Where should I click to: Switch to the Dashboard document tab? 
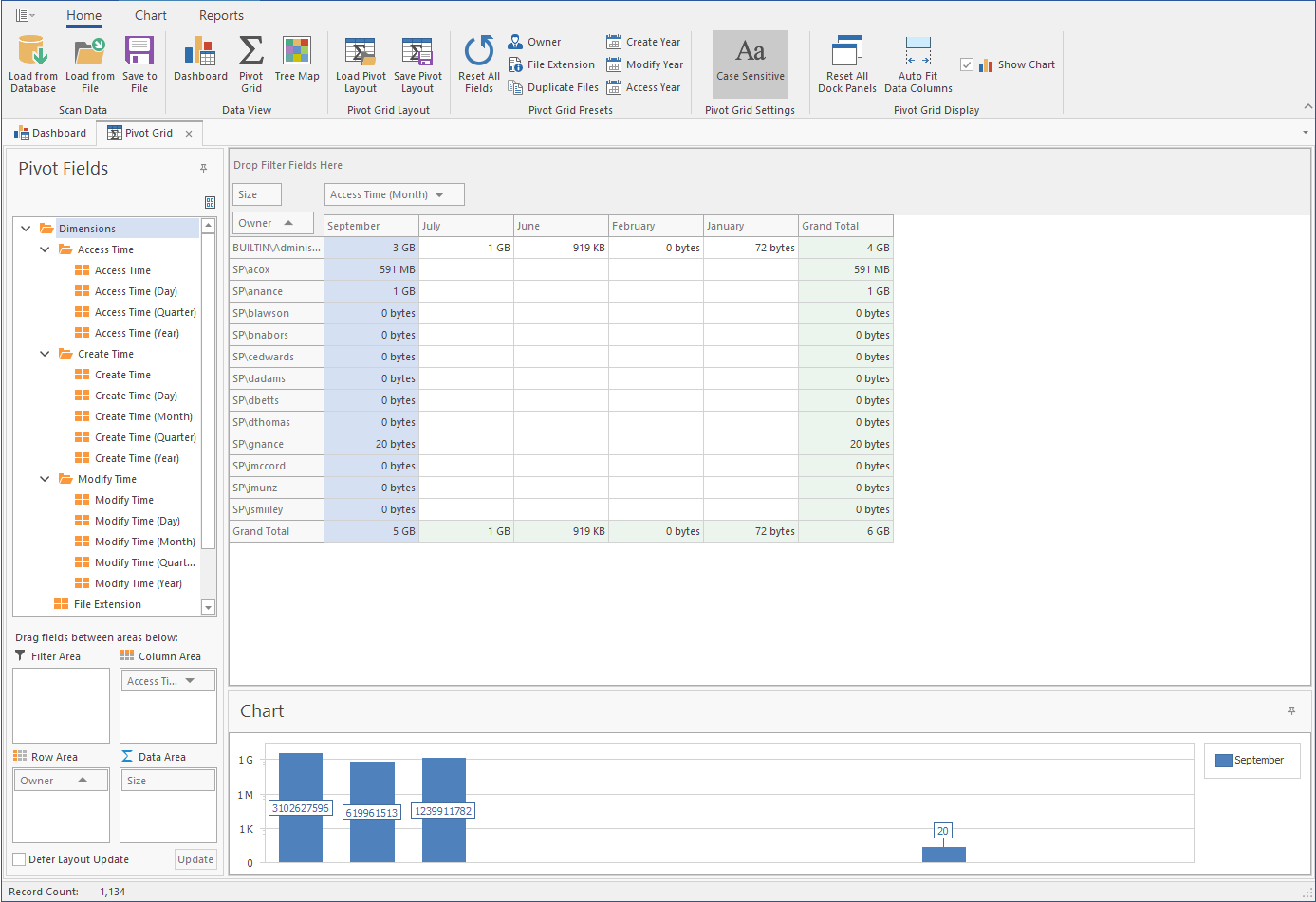coord(50,133)
